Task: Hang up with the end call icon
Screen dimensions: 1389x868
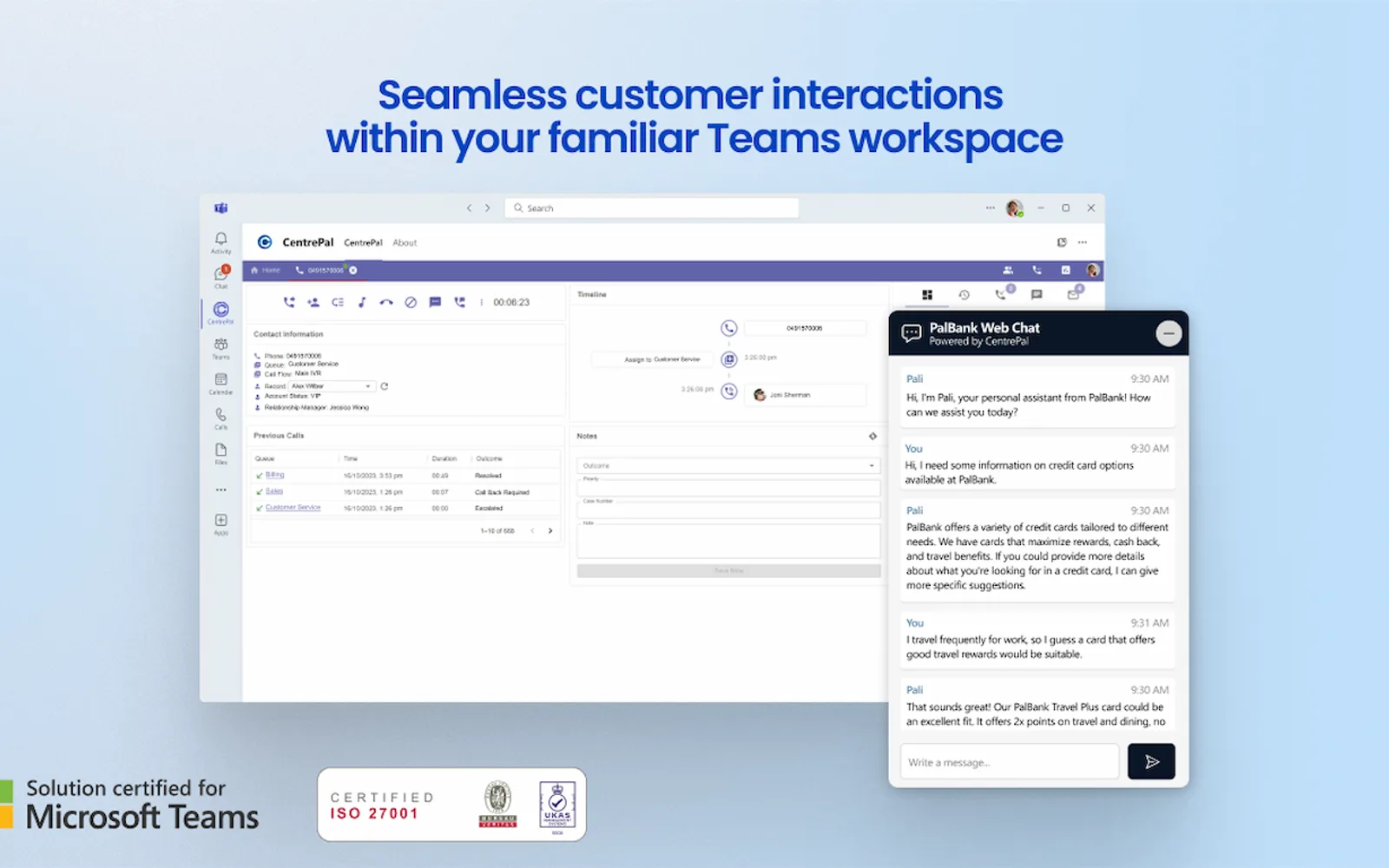Action: (386, 302)
